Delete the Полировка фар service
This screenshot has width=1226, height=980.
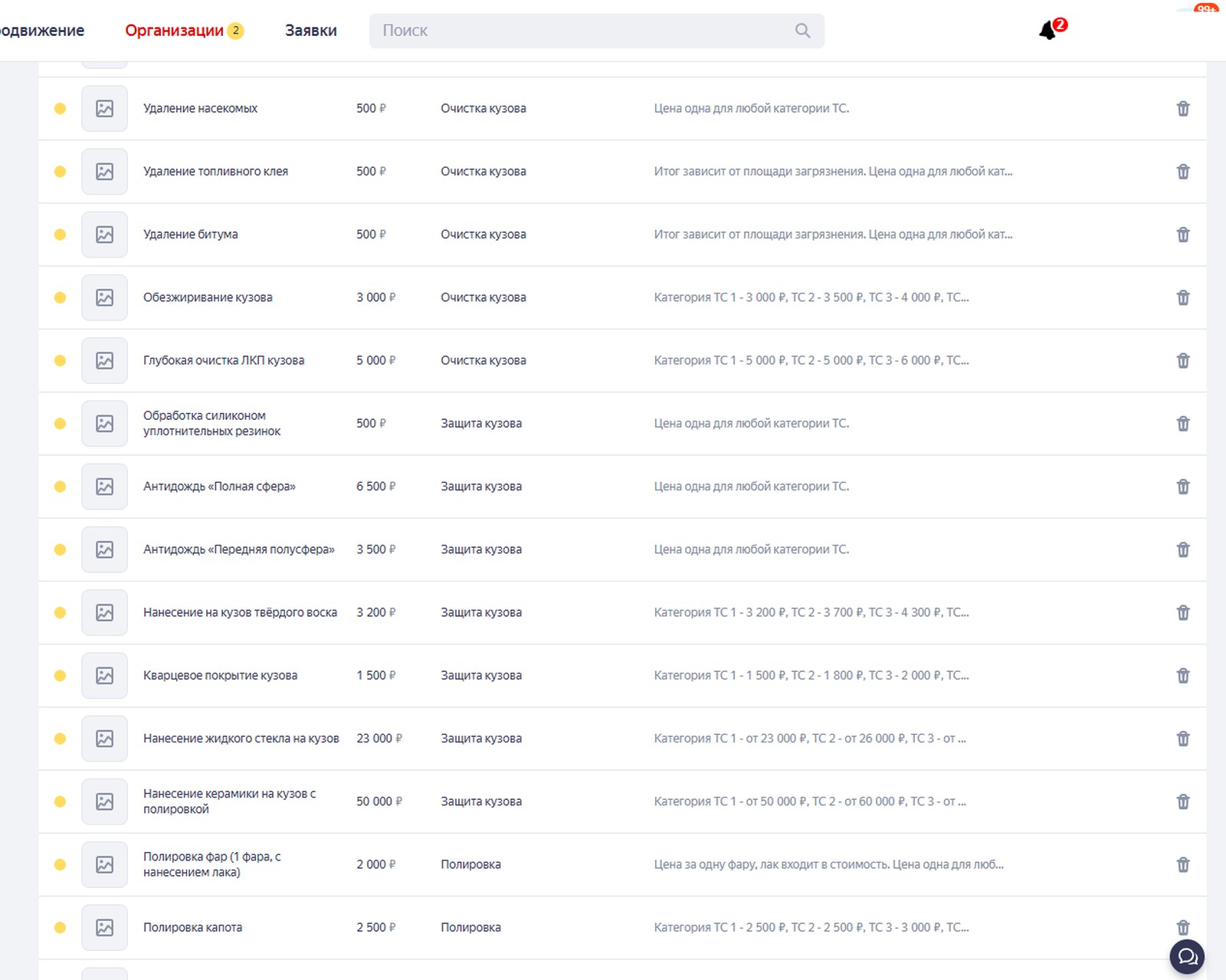tap(1183, 864)
